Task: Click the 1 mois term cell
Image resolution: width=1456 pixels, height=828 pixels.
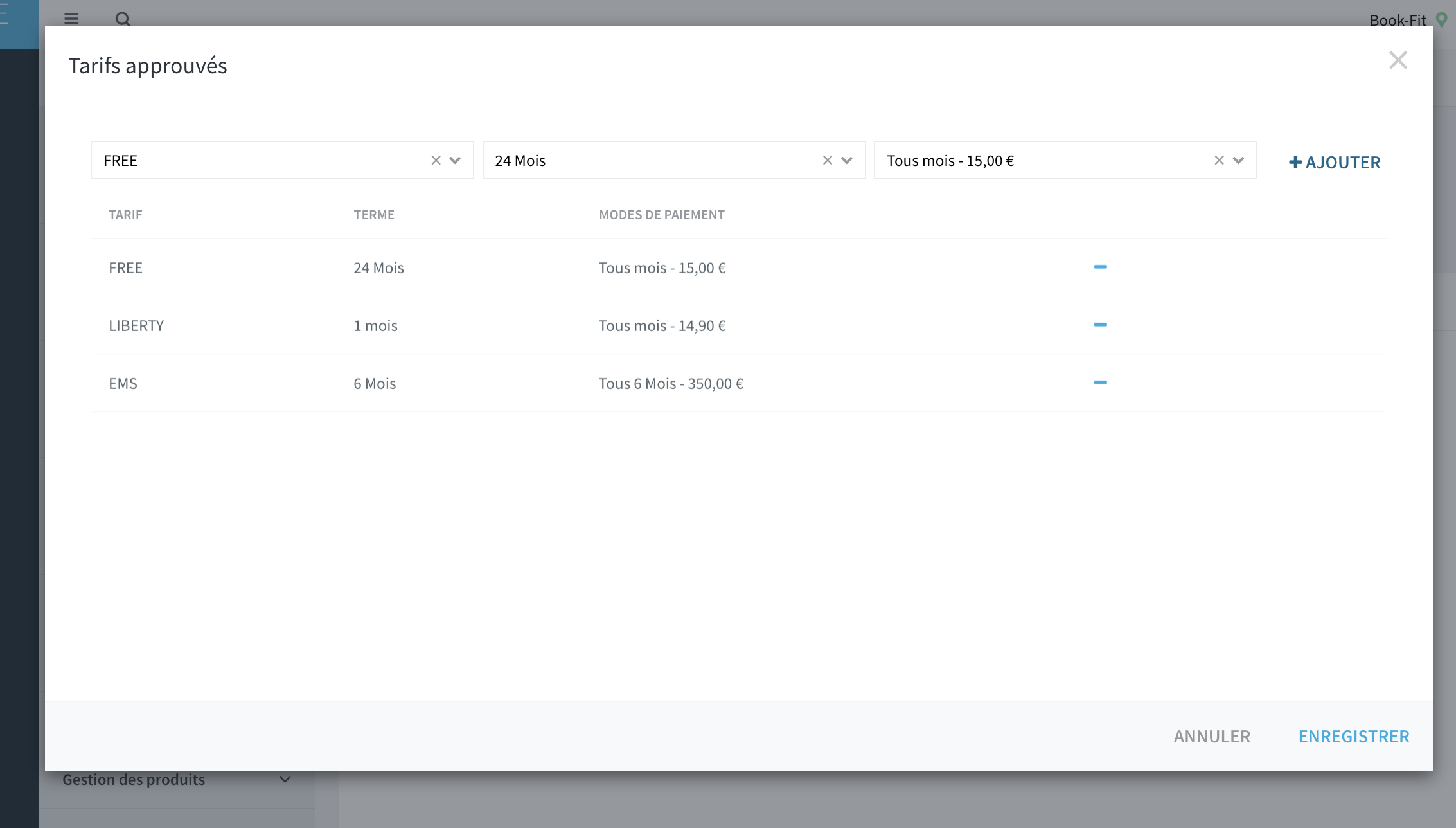Action: point(375,325)
